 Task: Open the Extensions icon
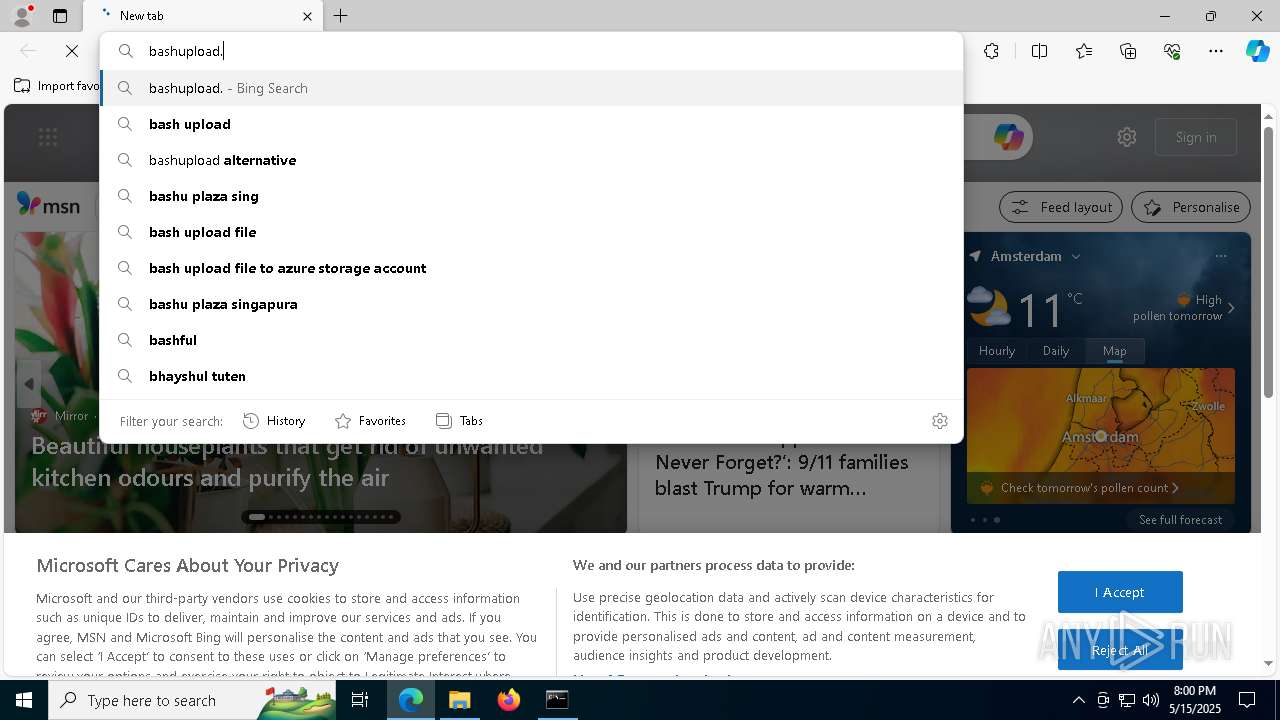991,51
